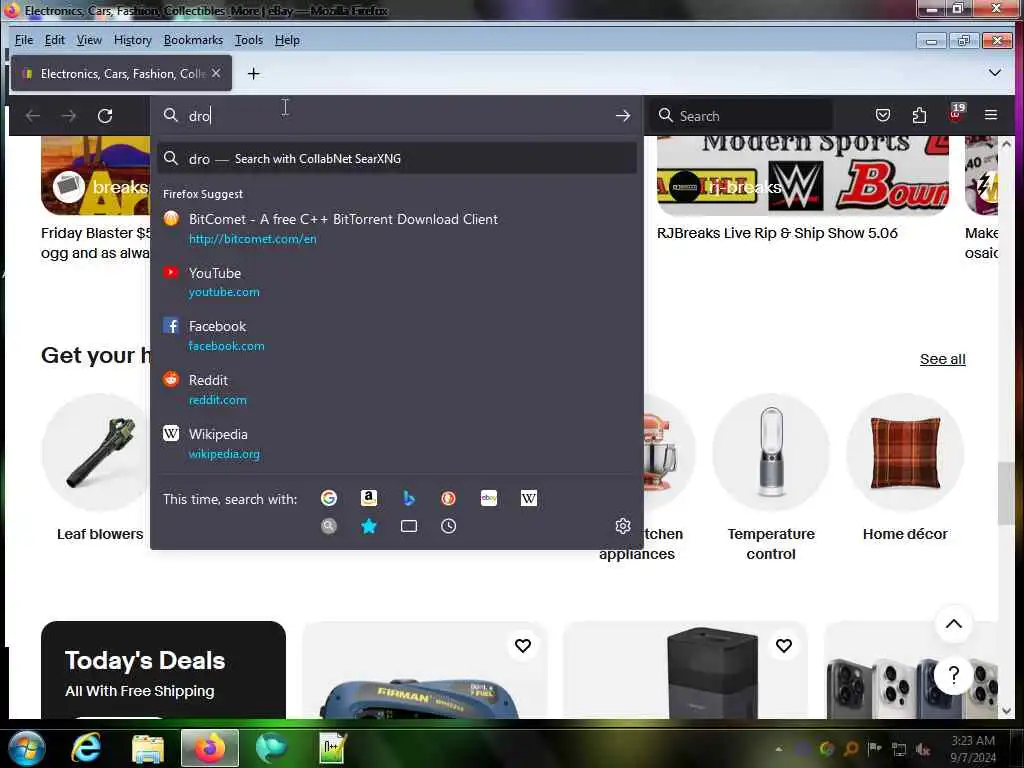Image resolution: width=1024 pixels, height=768 pixels.
Task: Open the Home décor category
Action: (x=904, y=468)
